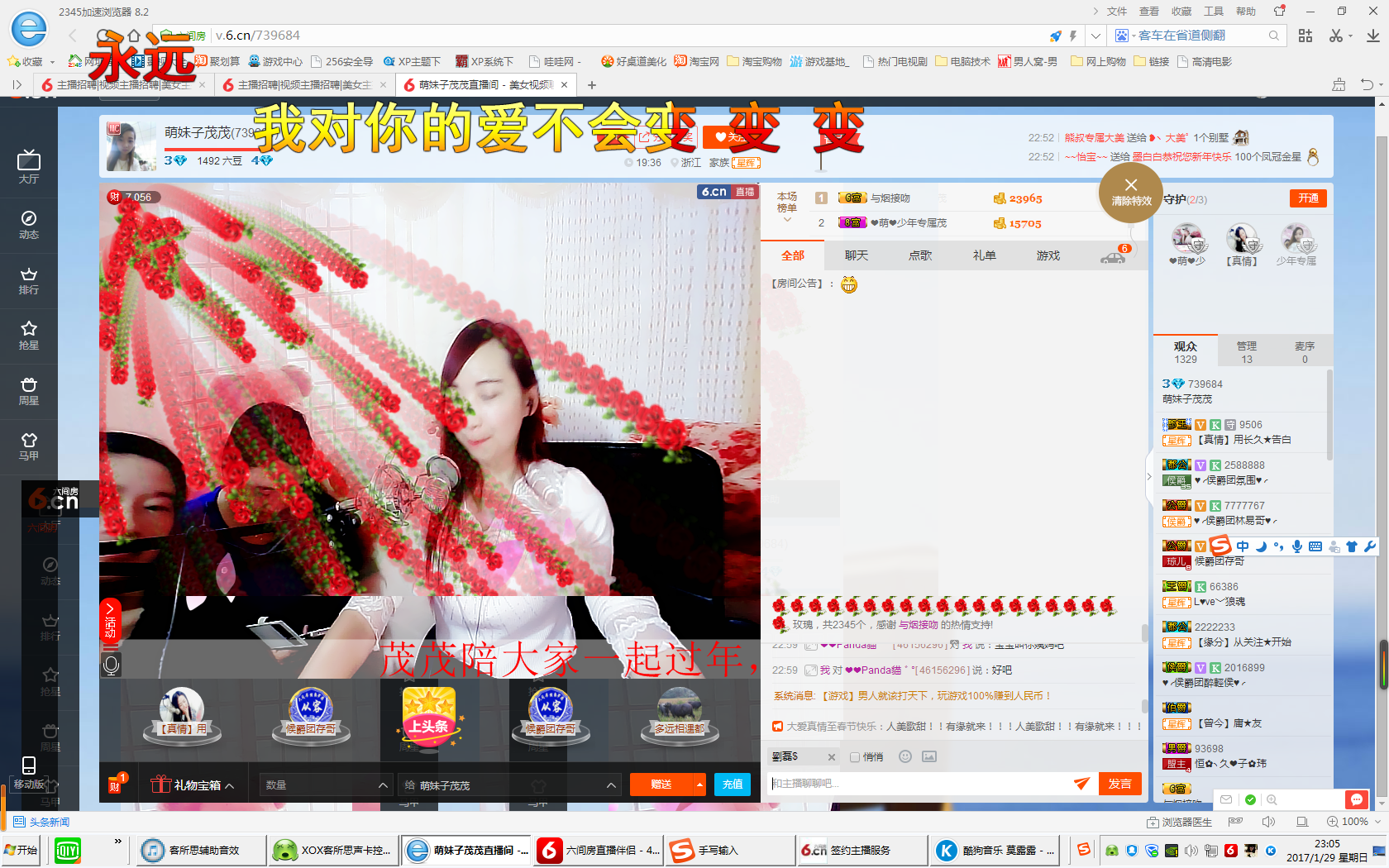The height and width of the screenshot is (868, 1389).
Task: Open the red 财 envelope icon
Action: (116, 784)
